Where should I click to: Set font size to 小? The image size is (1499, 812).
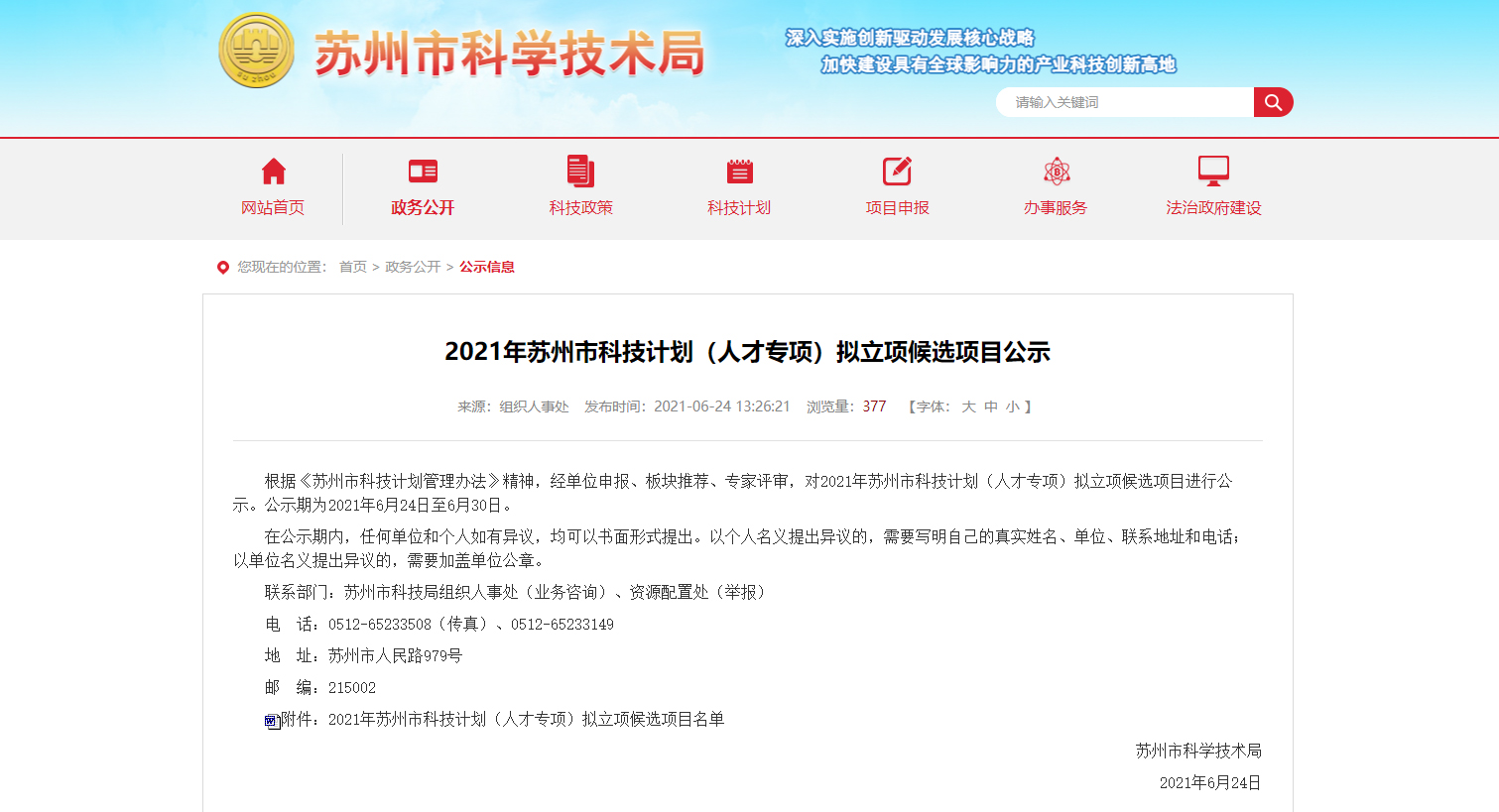[1012, 406]
